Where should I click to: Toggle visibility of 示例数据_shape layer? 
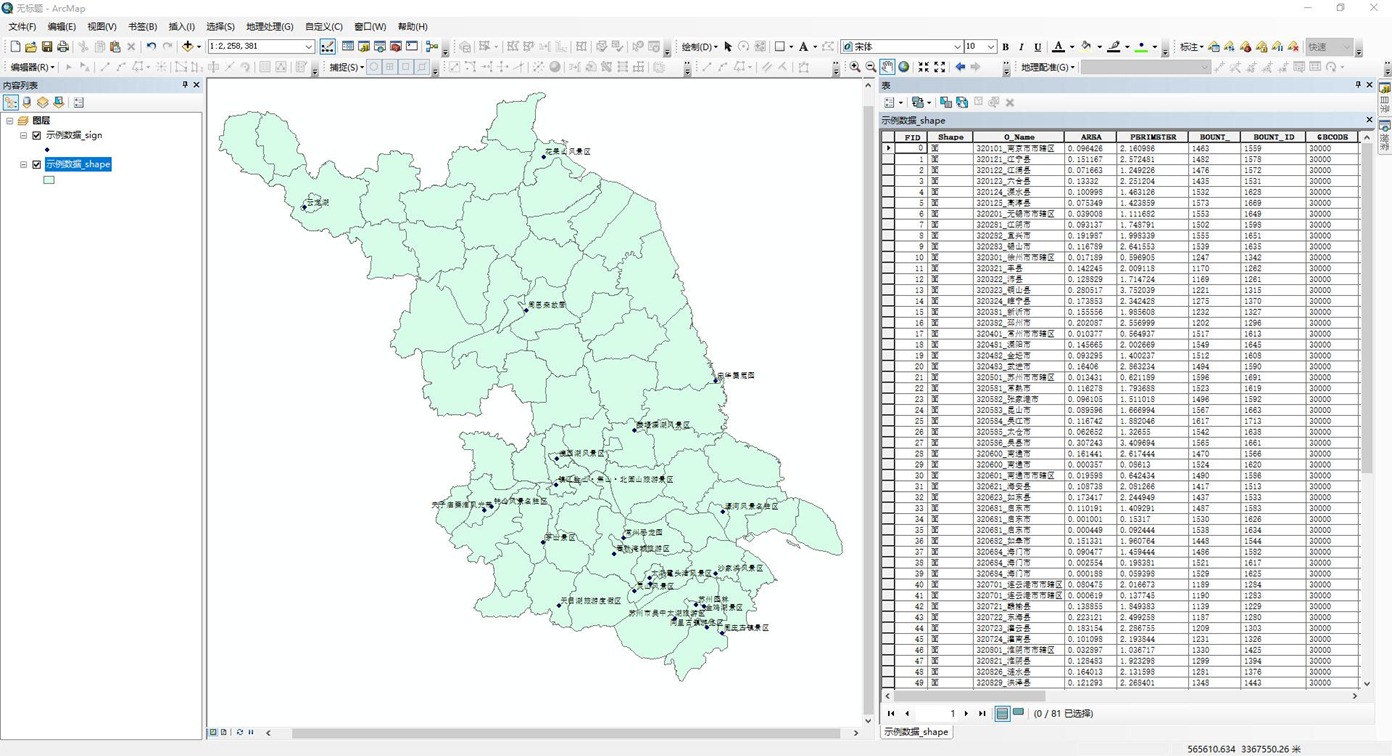(x=37, y=164)
